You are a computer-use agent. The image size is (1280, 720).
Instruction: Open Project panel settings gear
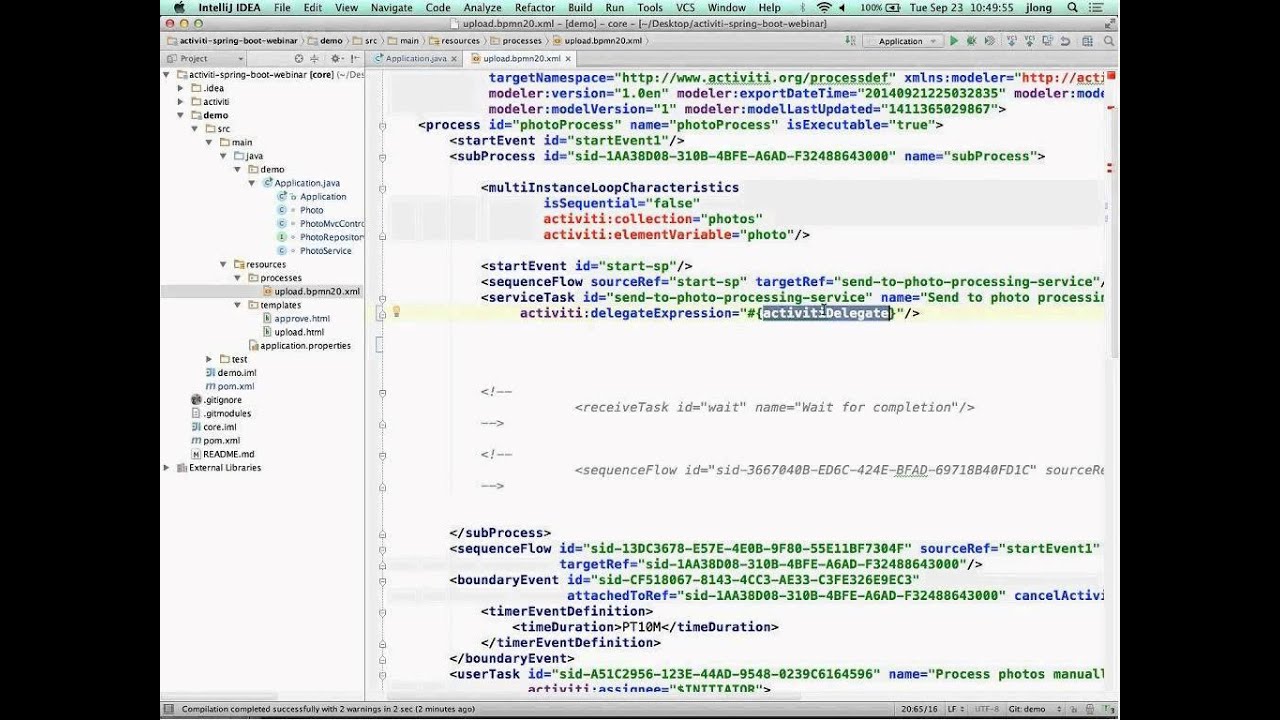[x=337, y=59]
